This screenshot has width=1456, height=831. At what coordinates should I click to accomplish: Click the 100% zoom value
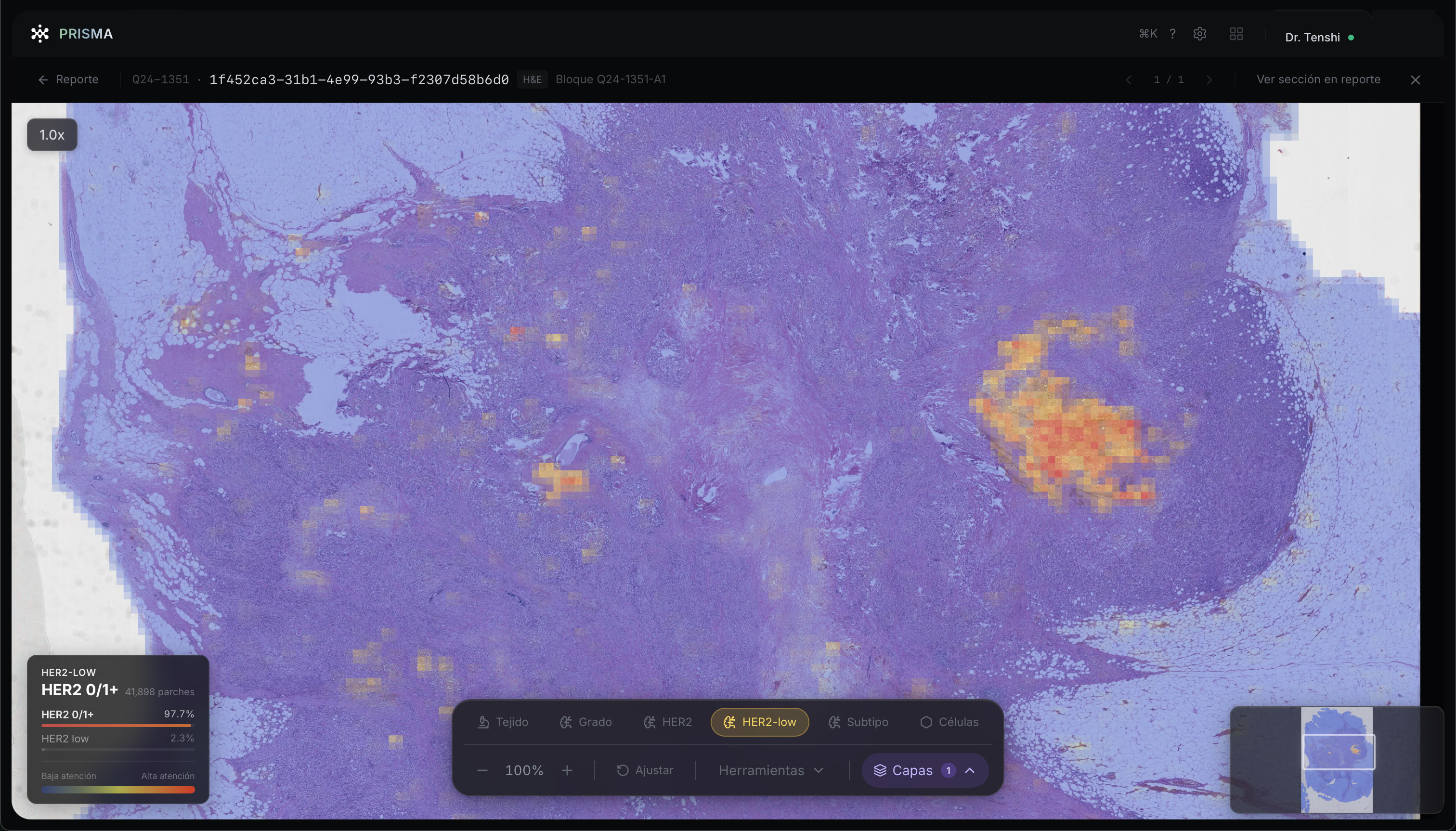click(x=524, y=770)
